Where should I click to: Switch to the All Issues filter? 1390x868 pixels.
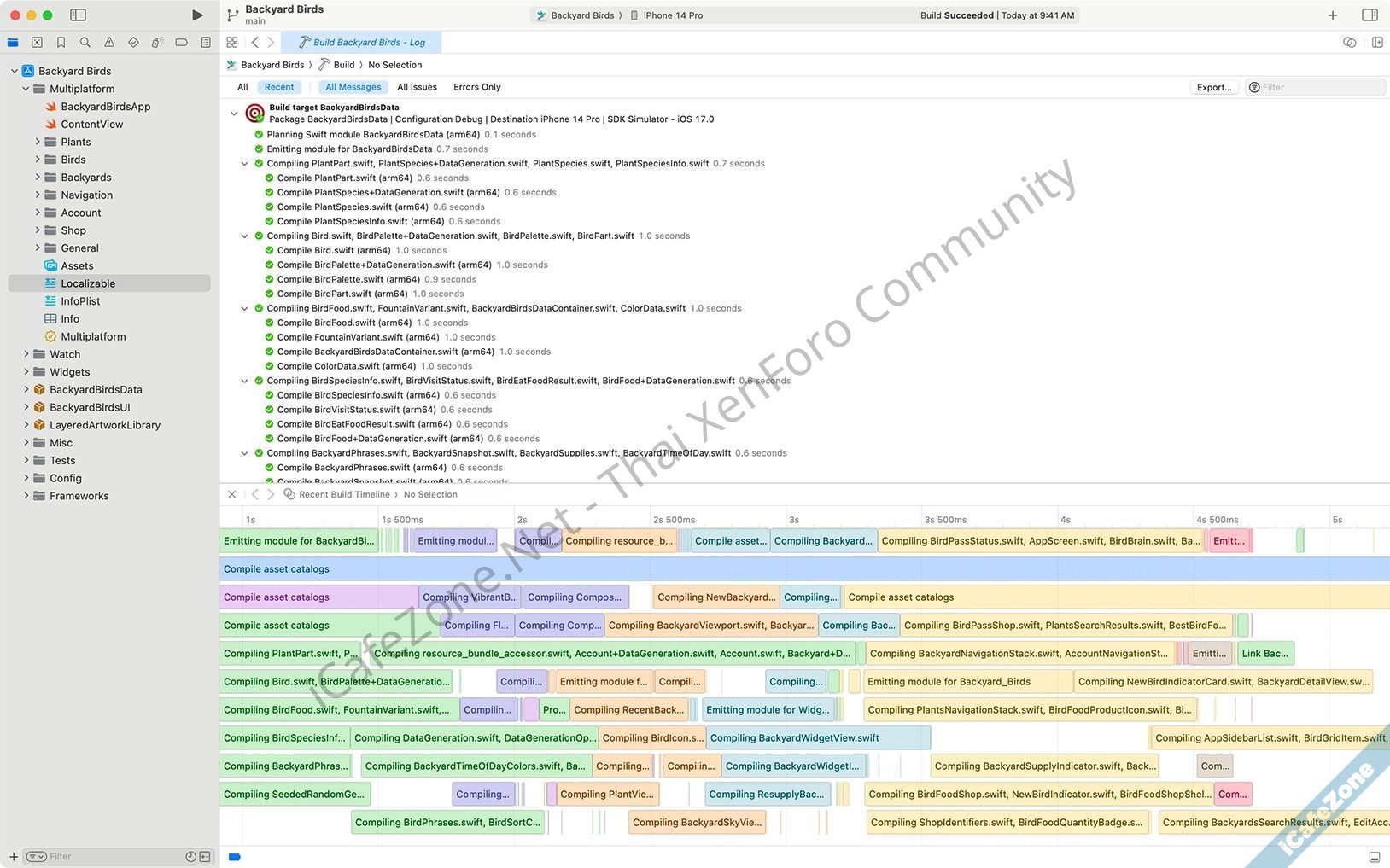[x=417, y=87]
